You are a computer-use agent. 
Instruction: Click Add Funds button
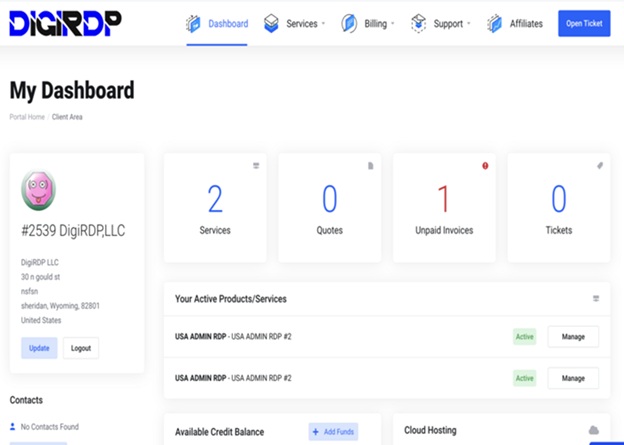[x=333, y=431]
